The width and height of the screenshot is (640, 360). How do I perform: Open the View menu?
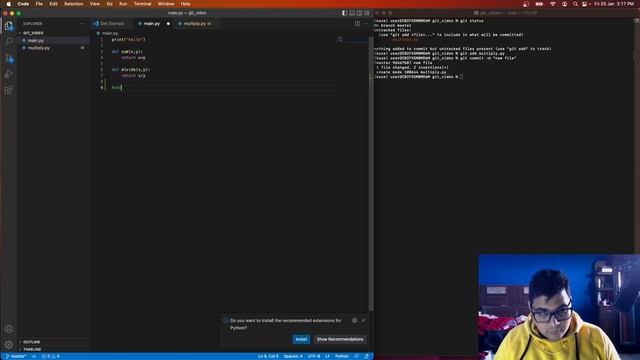95,4
